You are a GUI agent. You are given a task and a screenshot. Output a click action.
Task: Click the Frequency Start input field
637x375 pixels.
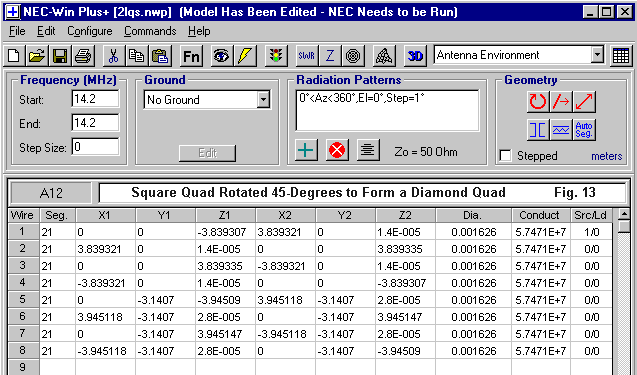tap(95, 99)
